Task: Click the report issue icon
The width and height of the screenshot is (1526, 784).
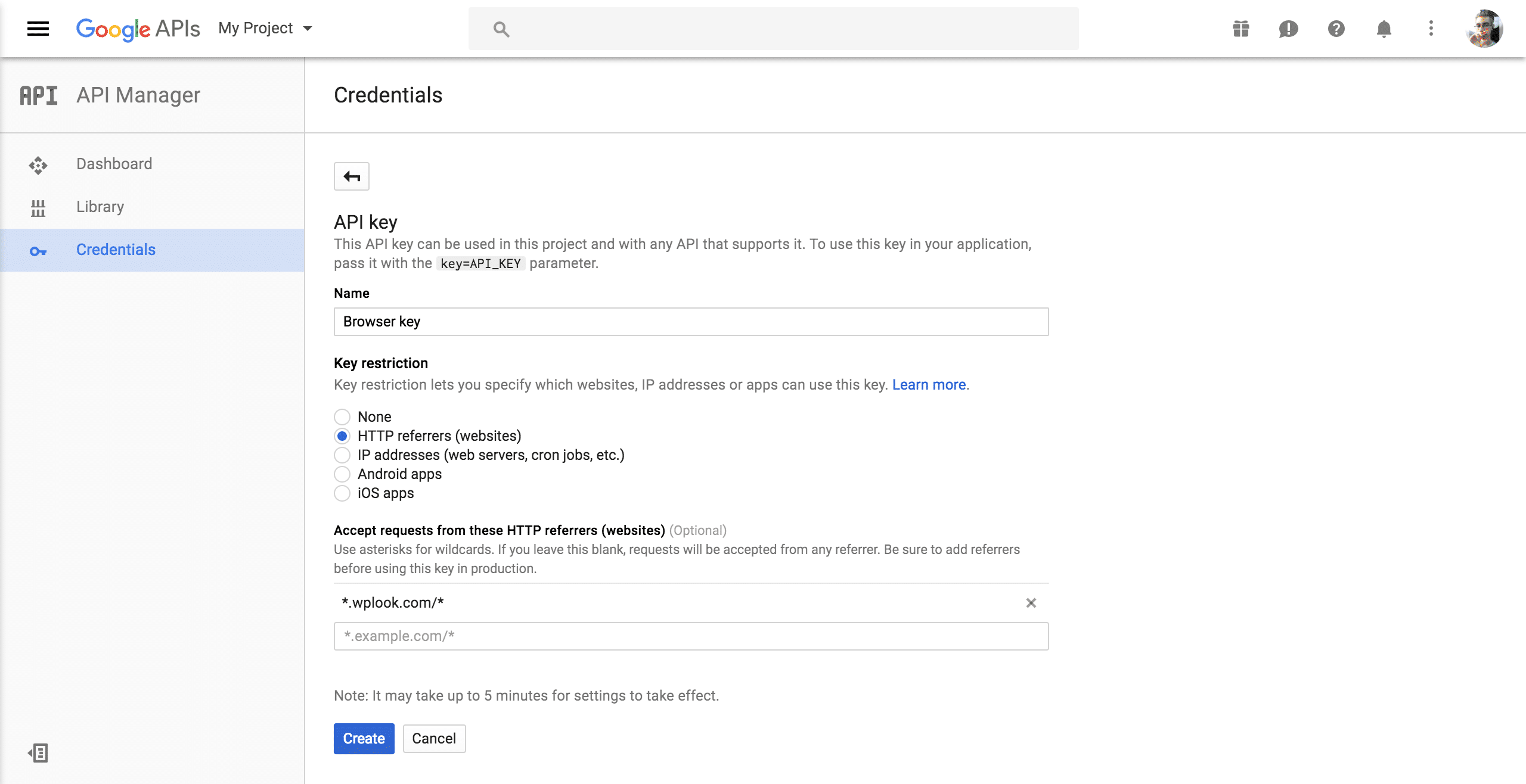Action: tap(1288, 28)
